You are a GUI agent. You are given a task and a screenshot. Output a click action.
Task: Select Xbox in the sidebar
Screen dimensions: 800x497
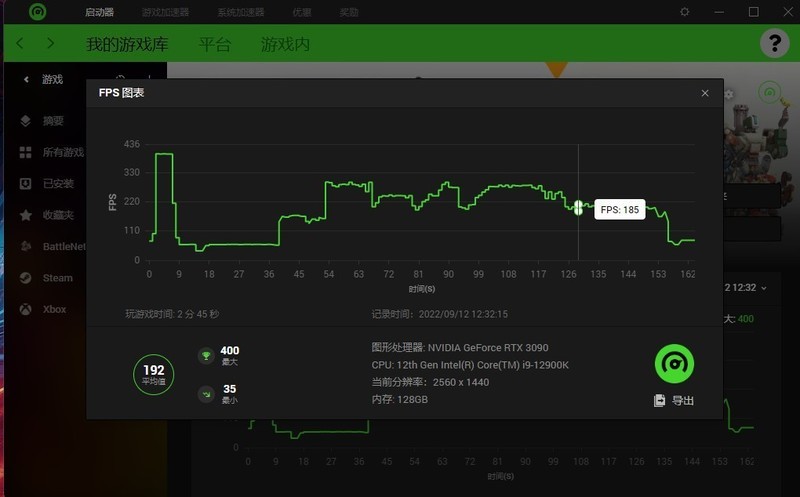55,309
